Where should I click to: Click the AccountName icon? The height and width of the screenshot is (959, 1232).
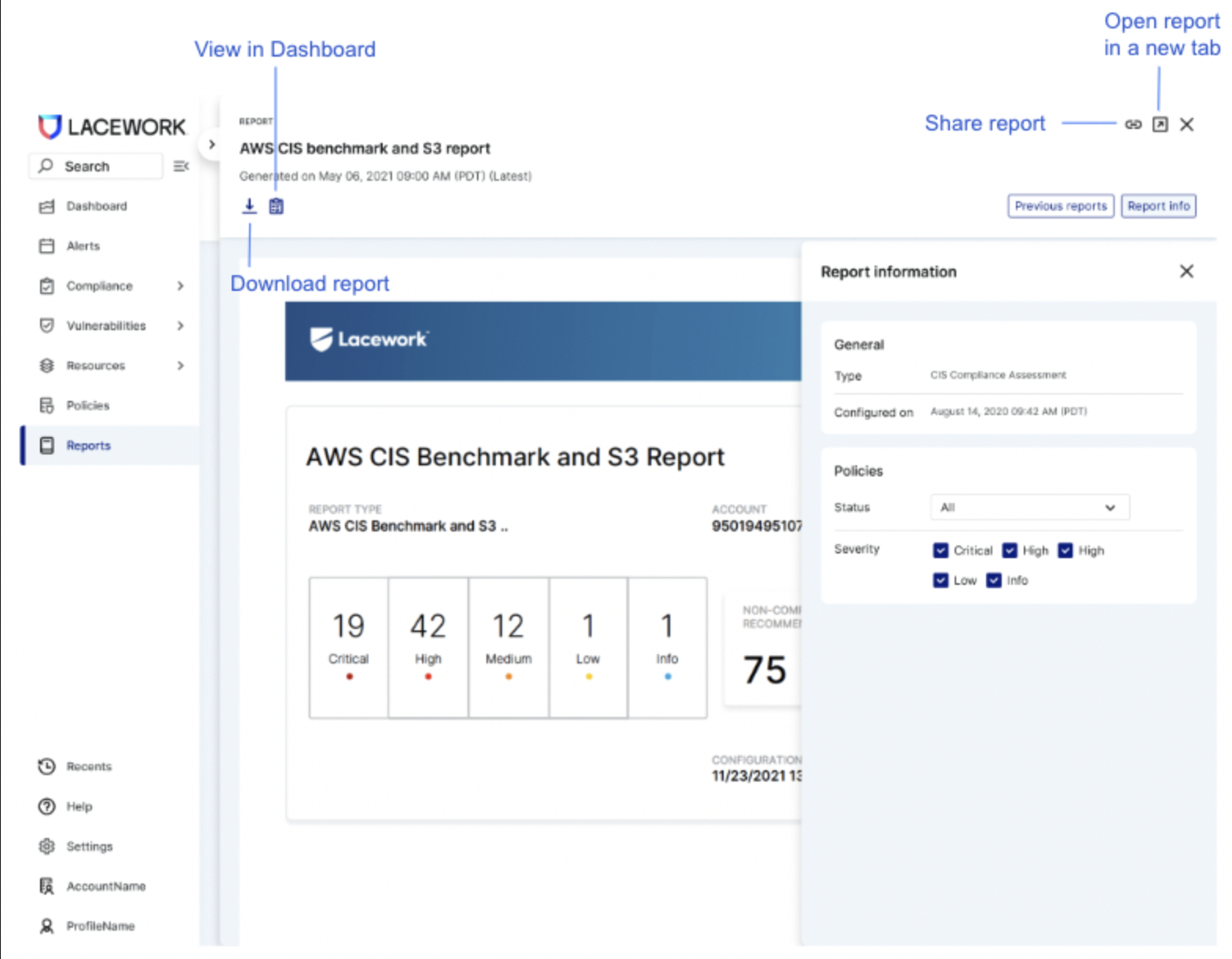click(47, 887)
